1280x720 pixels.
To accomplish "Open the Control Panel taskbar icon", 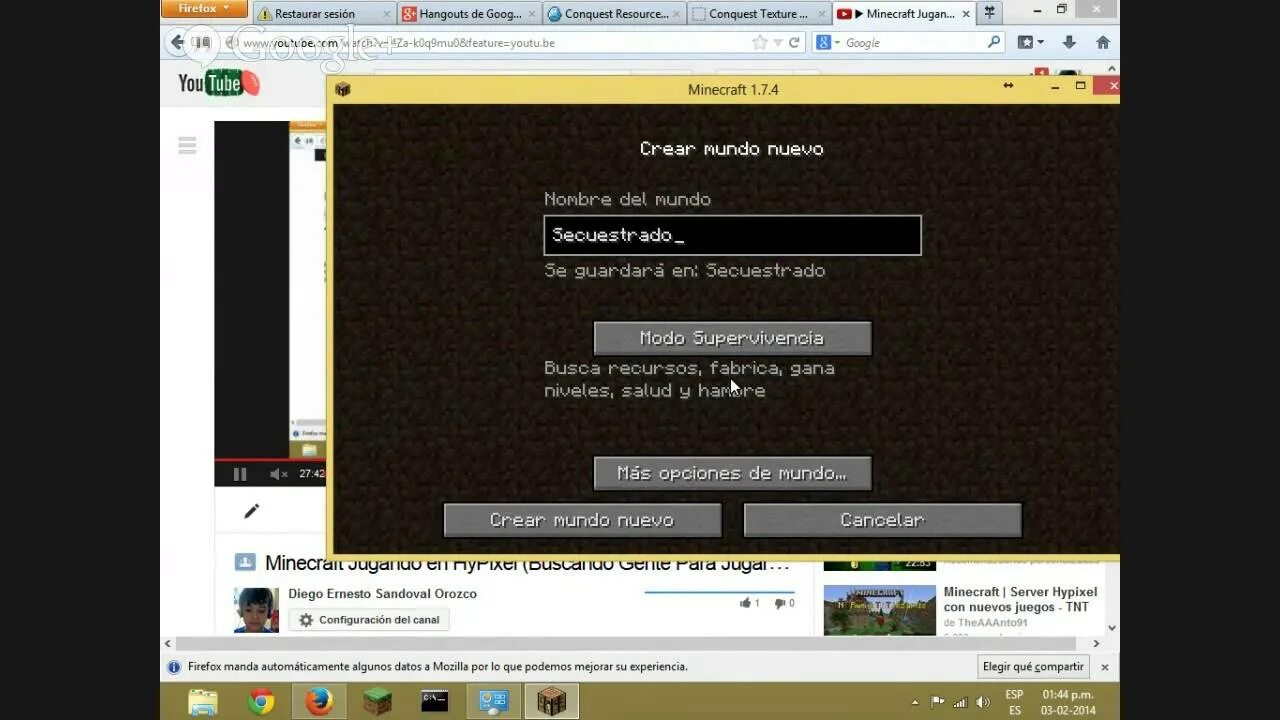I will click(493, 702).
